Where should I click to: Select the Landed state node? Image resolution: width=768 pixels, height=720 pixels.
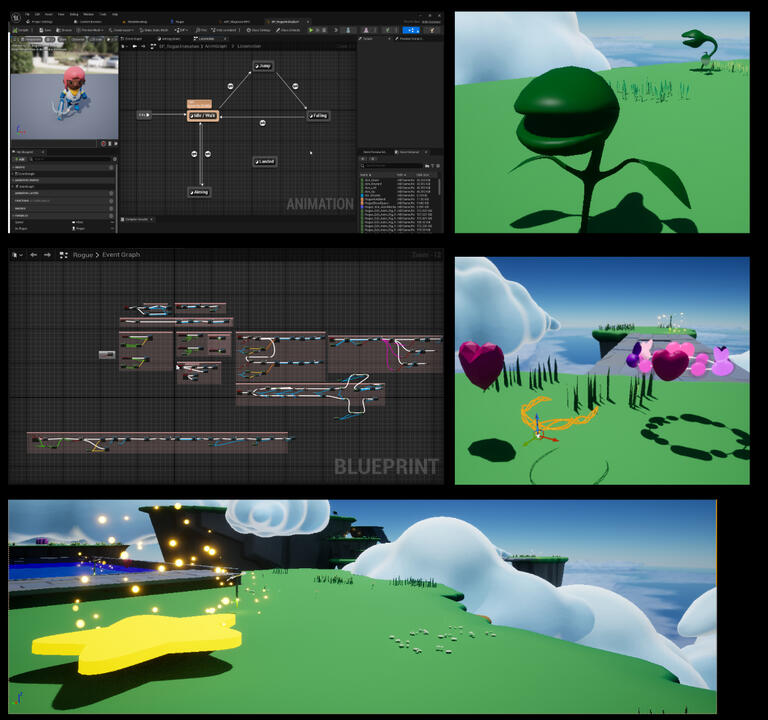[x=264, y=161]
